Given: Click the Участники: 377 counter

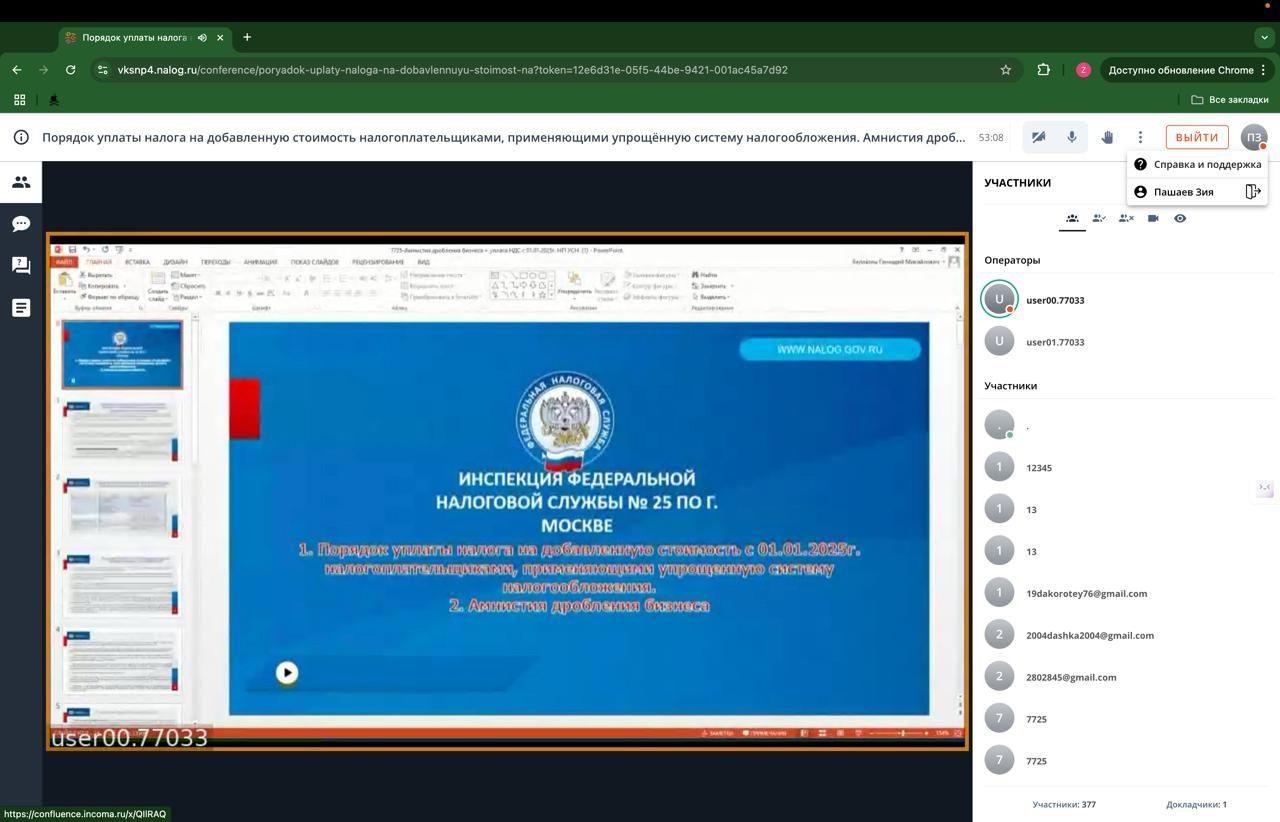Looking at the screenshot, I should [1064, 804].
